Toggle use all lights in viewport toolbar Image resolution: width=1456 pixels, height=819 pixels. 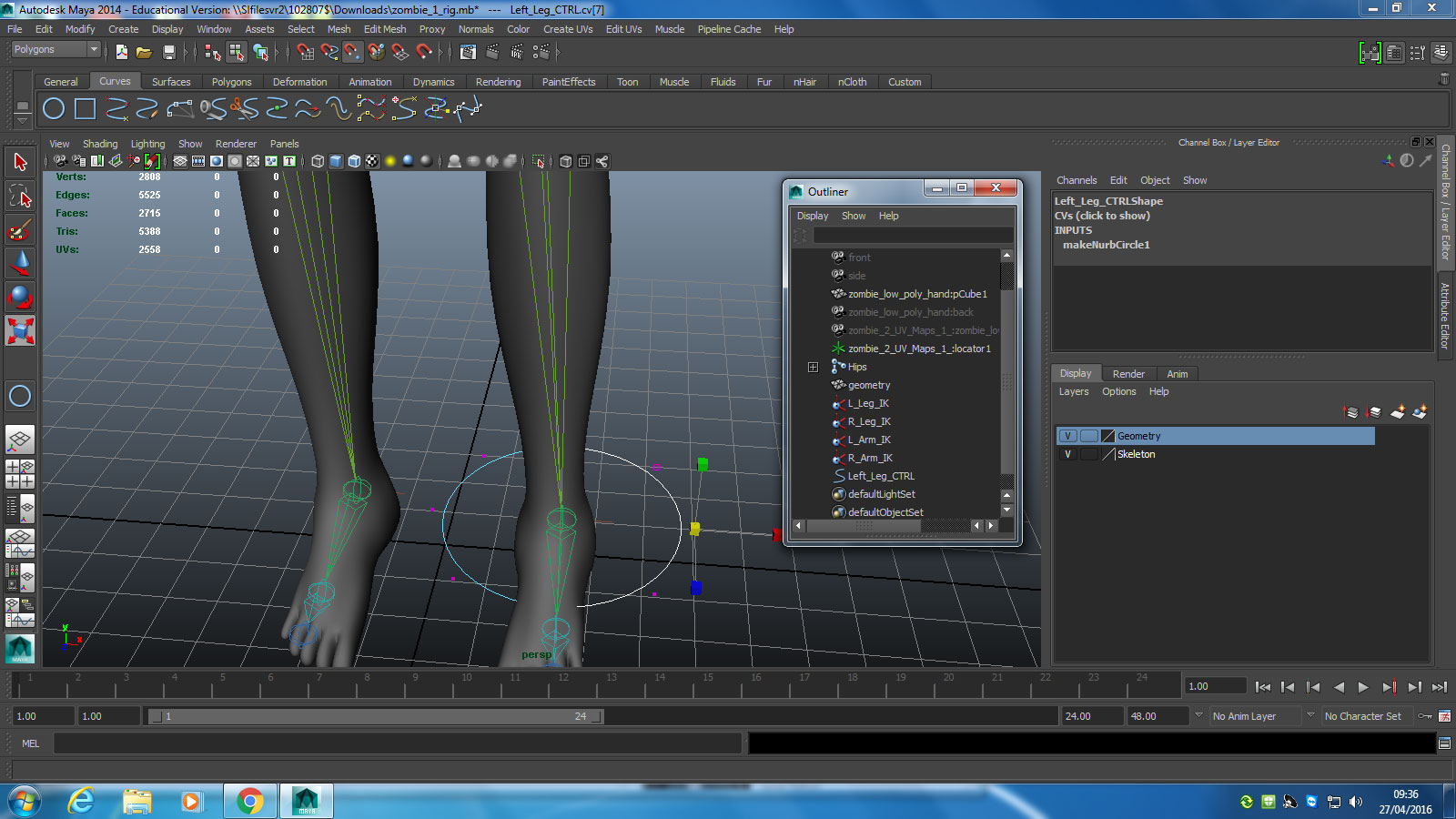point(390,161)
